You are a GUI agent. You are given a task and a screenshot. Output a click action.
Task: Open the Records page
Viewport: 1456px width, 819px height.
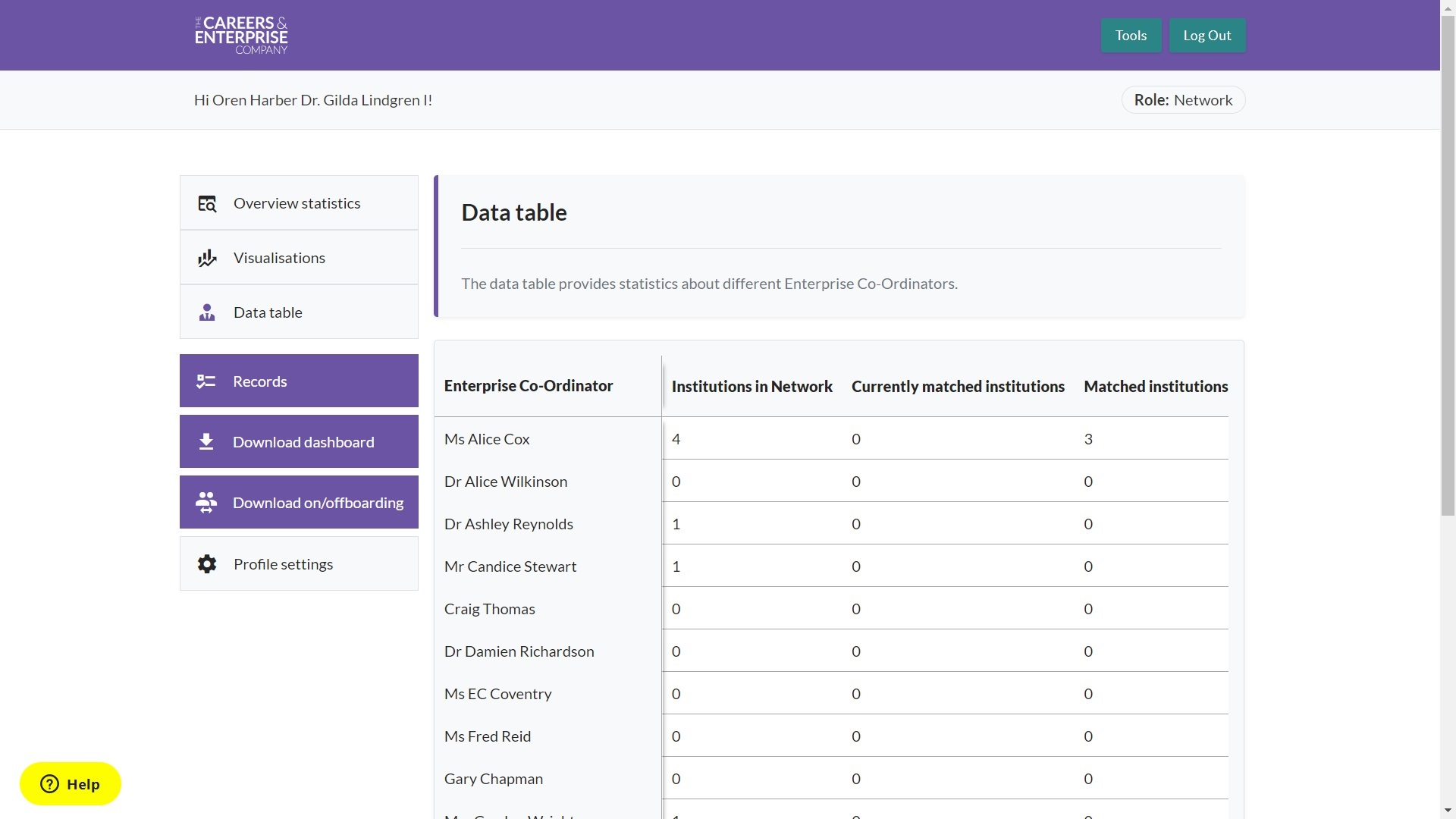click(299, 381)
